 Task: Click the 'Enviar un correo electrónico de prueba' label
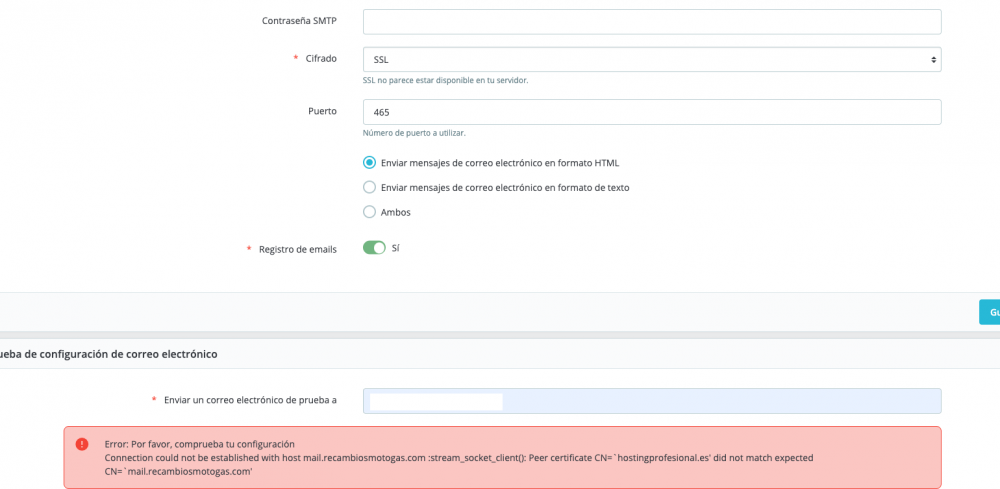(249, 400)
